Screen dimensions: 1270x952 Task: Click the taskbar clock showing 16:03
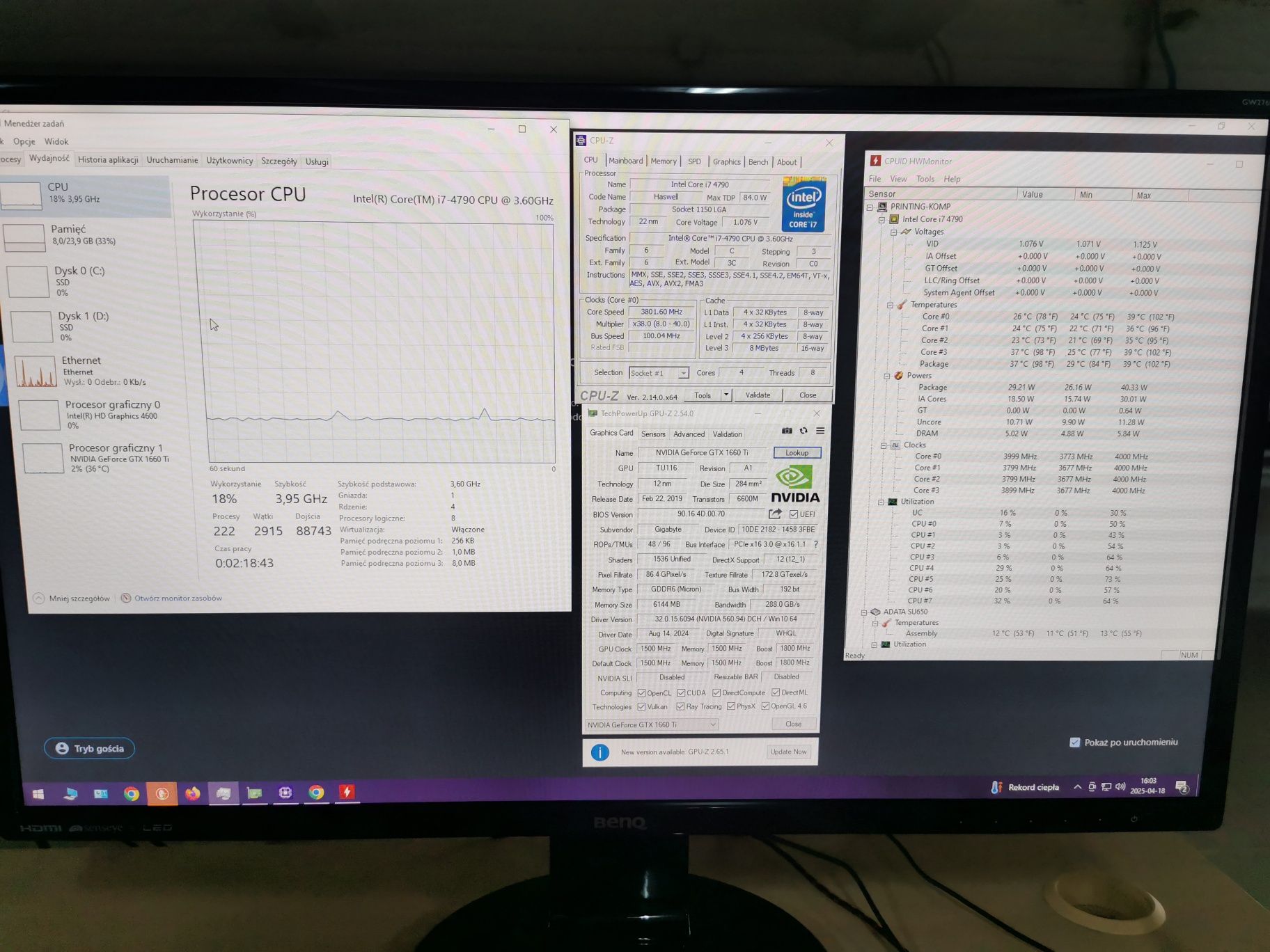click(1147, 786)
